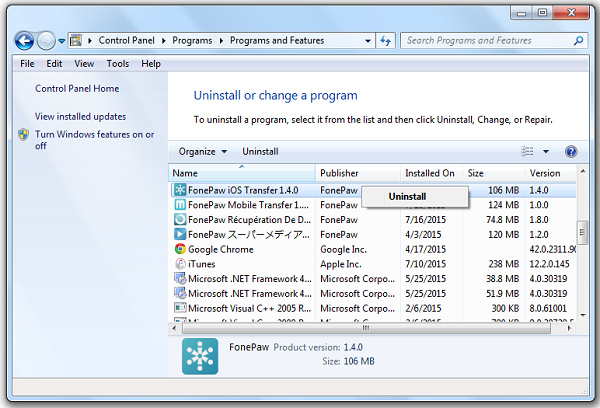Choose Uninstall in the context menu
The height and width of the screenshot is (408, 600).
415,197
